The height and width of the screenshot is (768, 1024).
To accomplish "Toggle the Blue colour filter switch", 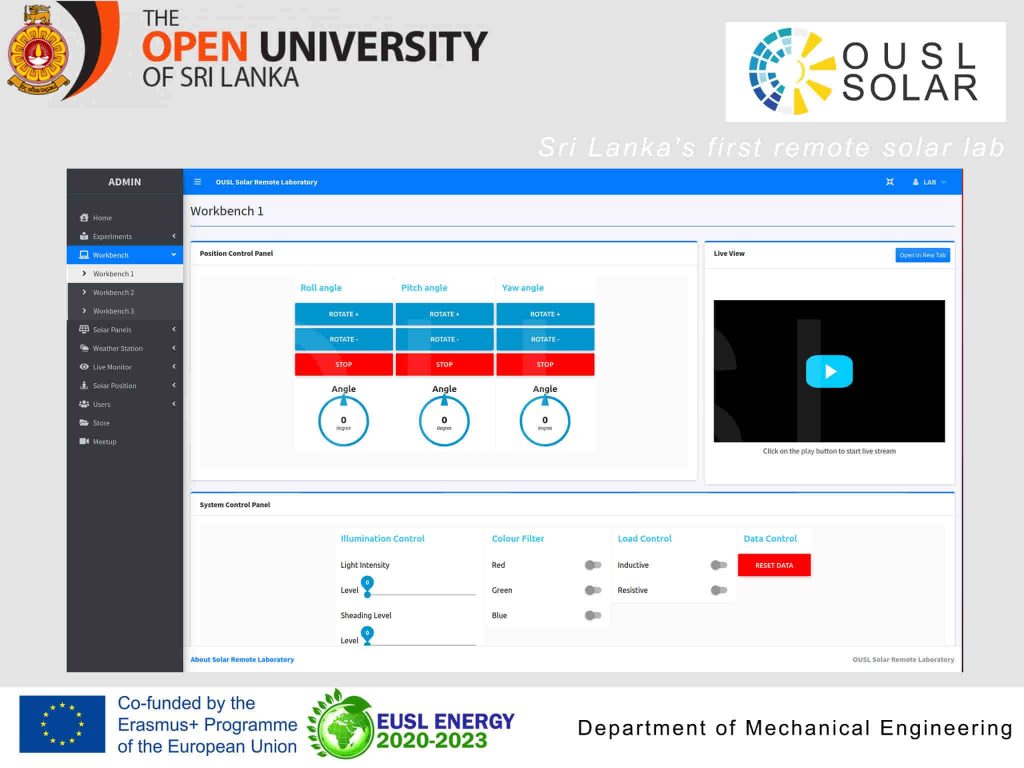I will (x=592, y=615).
